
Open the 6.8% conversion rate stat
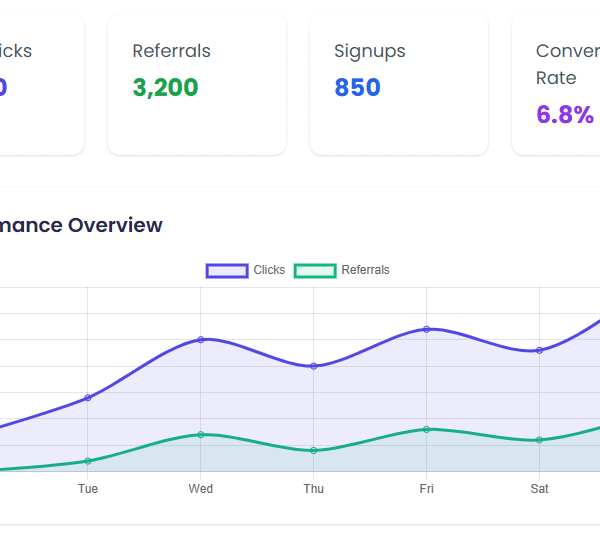[565, 114]
